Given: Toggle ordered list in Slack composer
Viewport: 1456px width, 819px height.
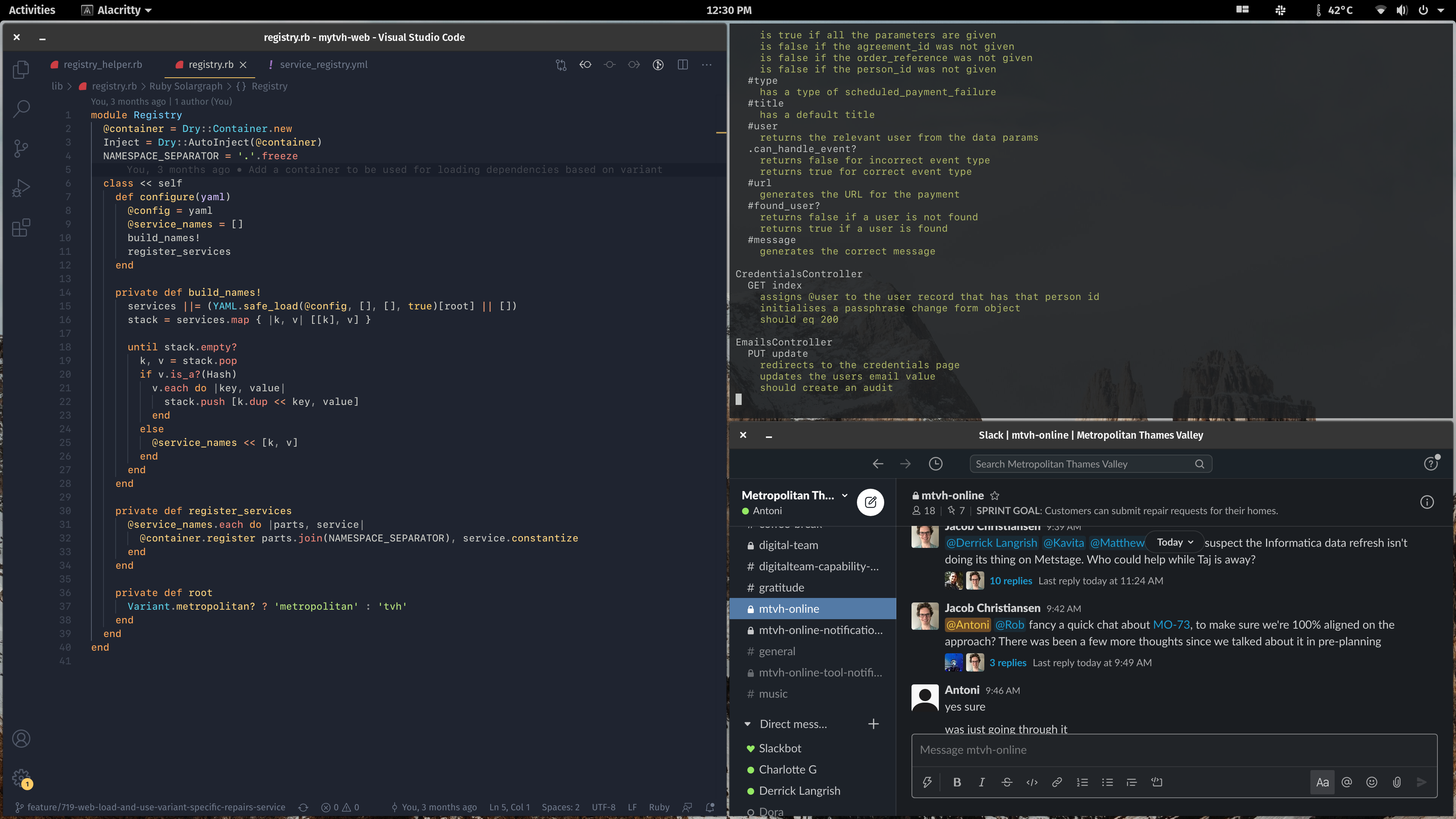Looking at the screenshot, I should tap(1082, 782).
